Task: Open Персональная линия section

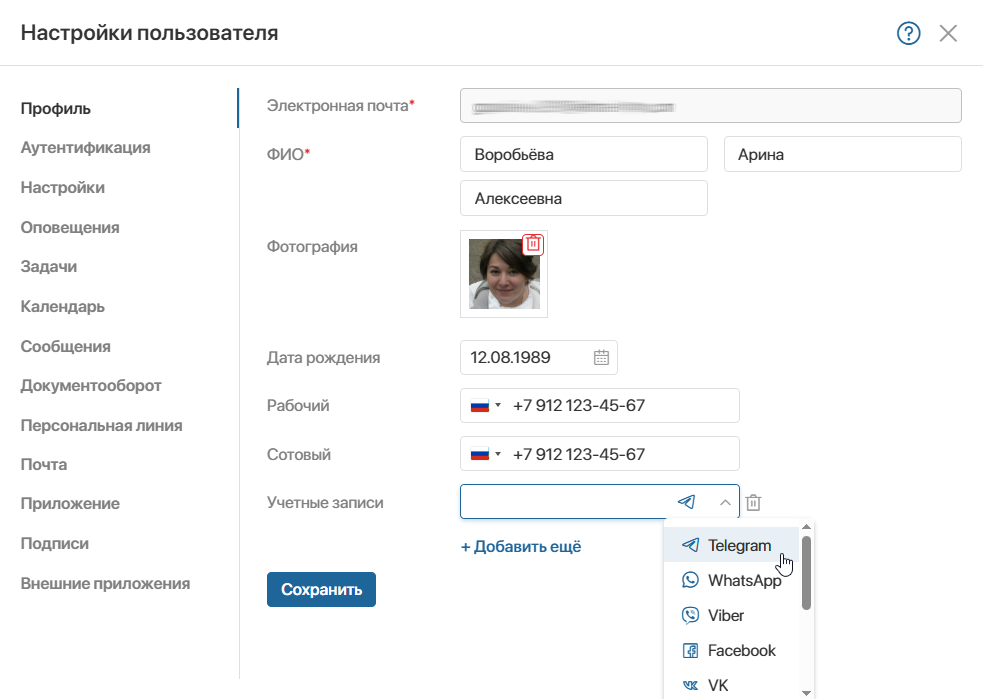Action: 102,426
